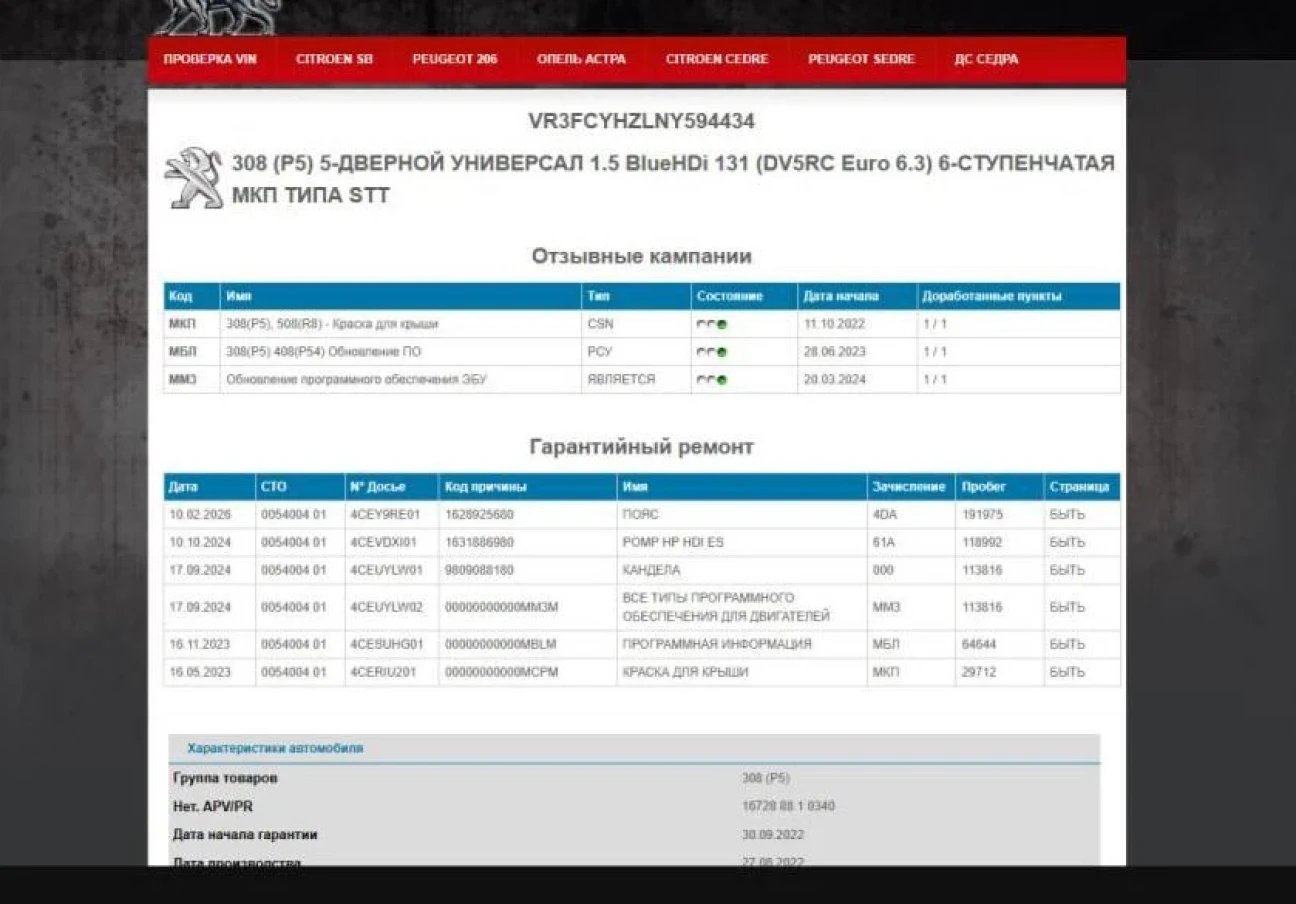Follow the БЫТЬ link for dossier 4CESUHG01
The height and width of the screenshot is (904, 1296).
pos(1067,644)
